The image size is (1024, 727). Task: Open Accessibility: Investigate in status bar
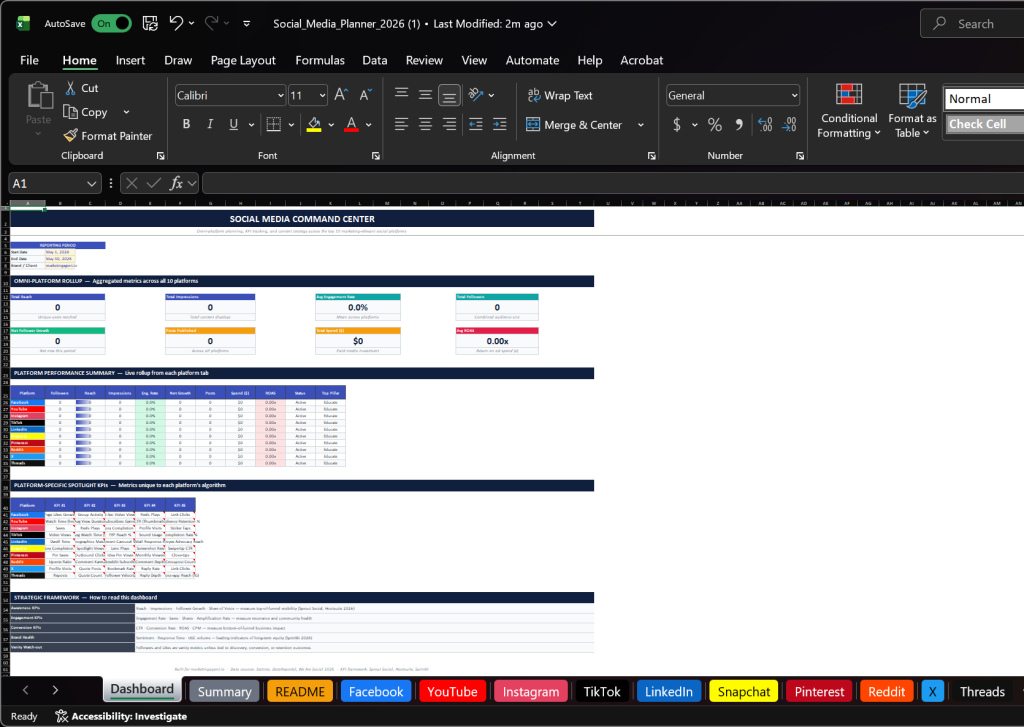pyautogui.click(x=120, y=716)
